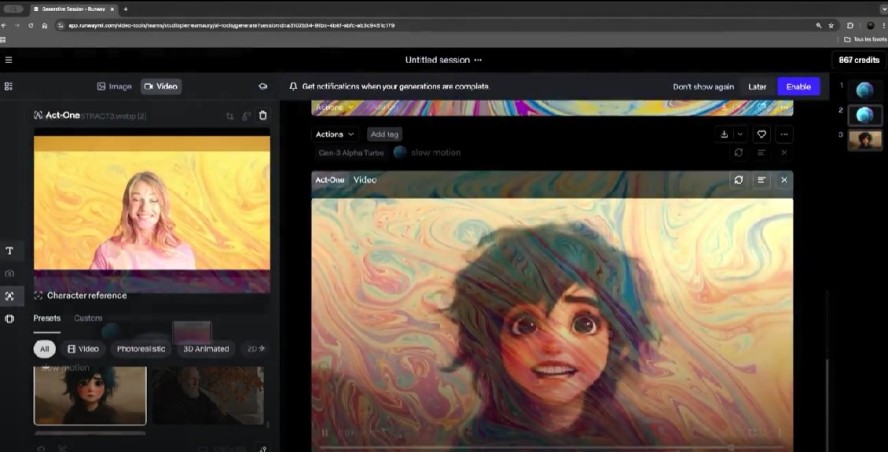Open the Custom tab
The height and width of the screenshot is (452, 888).
(88, 318)
